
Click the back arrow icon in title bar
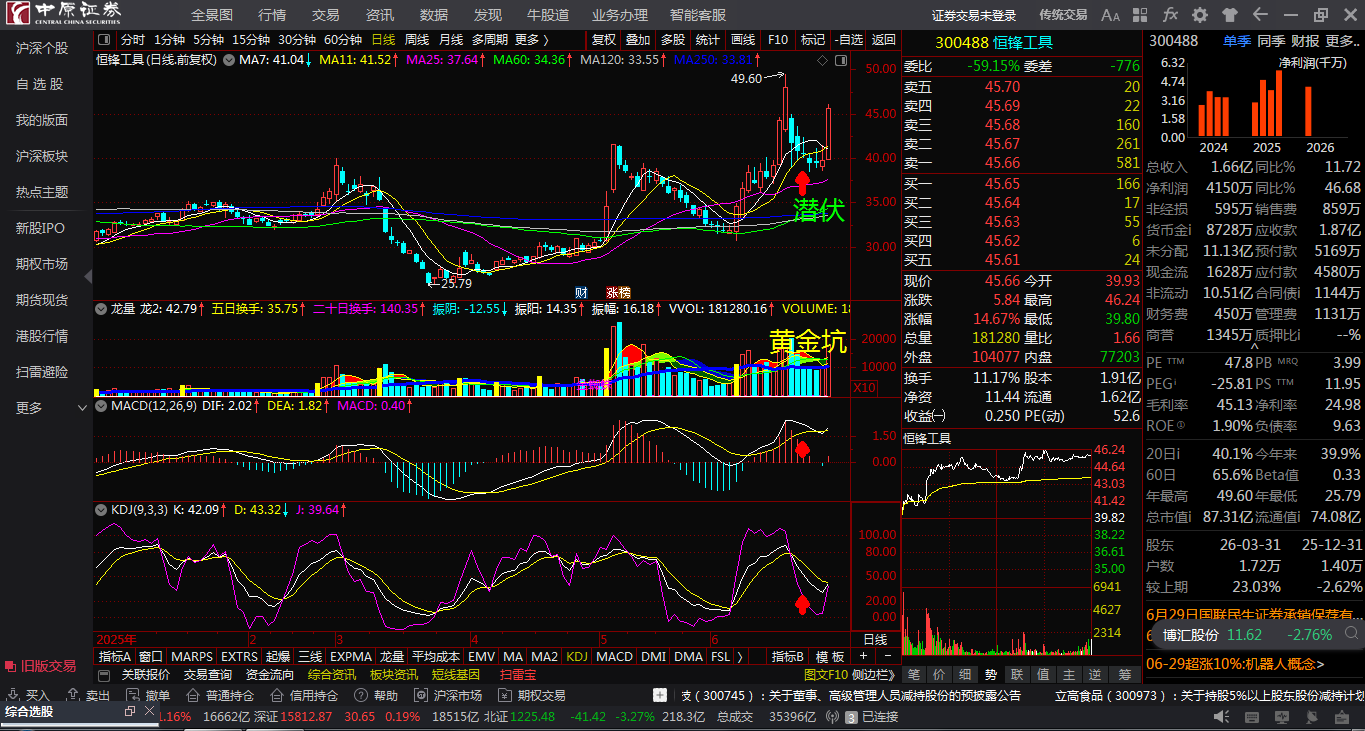click(x=1260, y=15)
